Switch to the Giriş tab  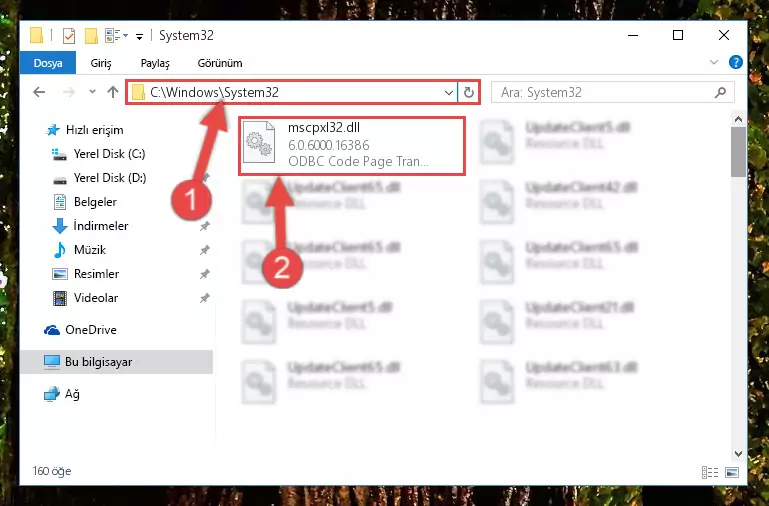(x=101, y=63)
